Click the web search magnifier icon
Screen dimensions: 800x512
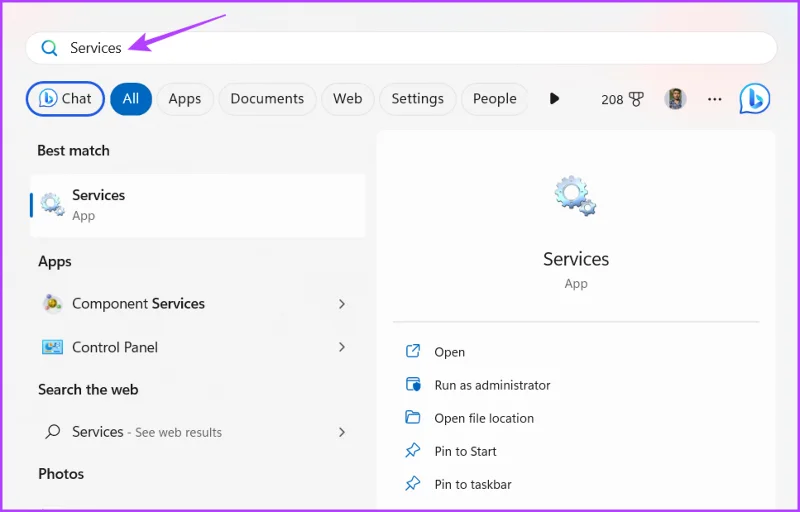[x=52, y=432]
